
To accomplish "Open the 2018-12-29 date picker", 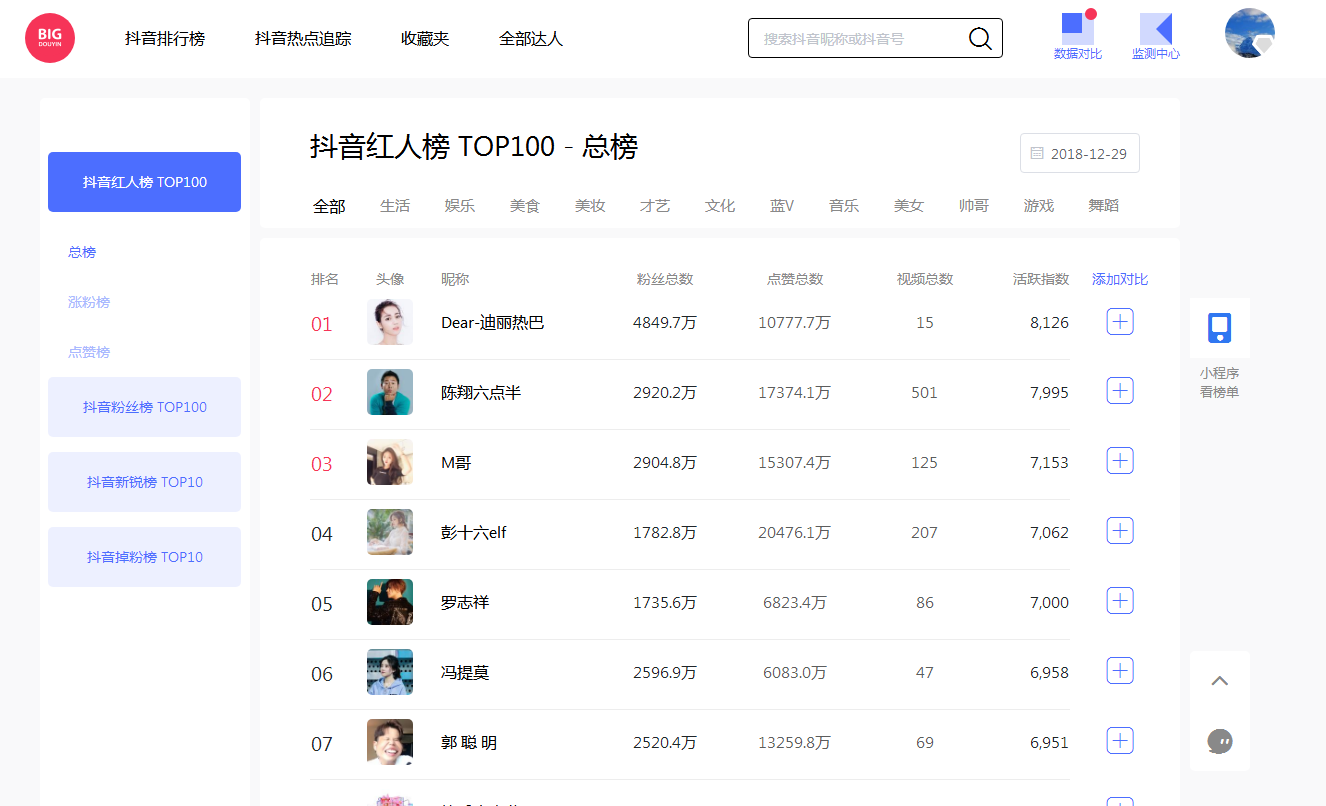I will pyautogui.click(x=1080, y=153).
